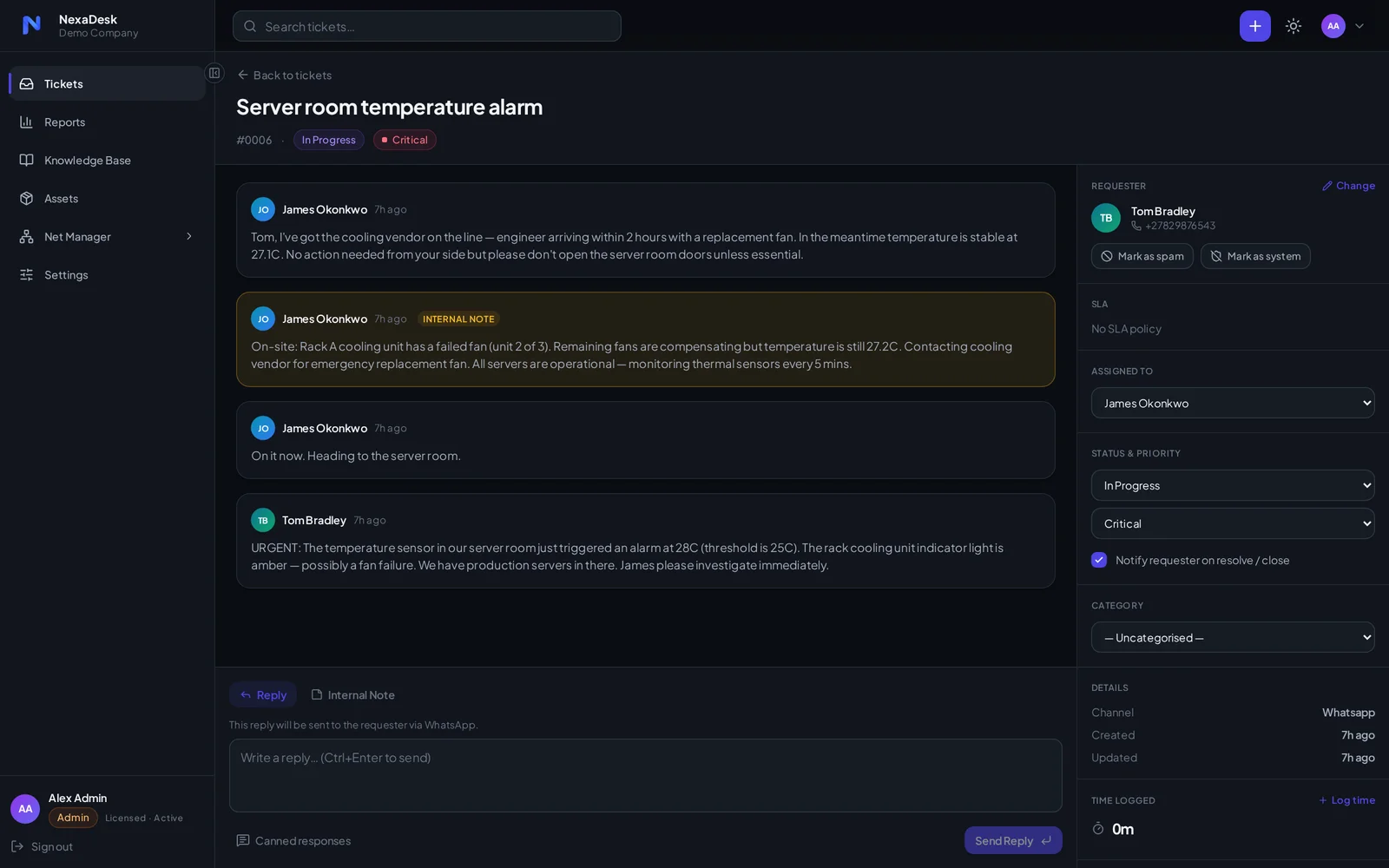Click Log time link

tap(1347, 800)
